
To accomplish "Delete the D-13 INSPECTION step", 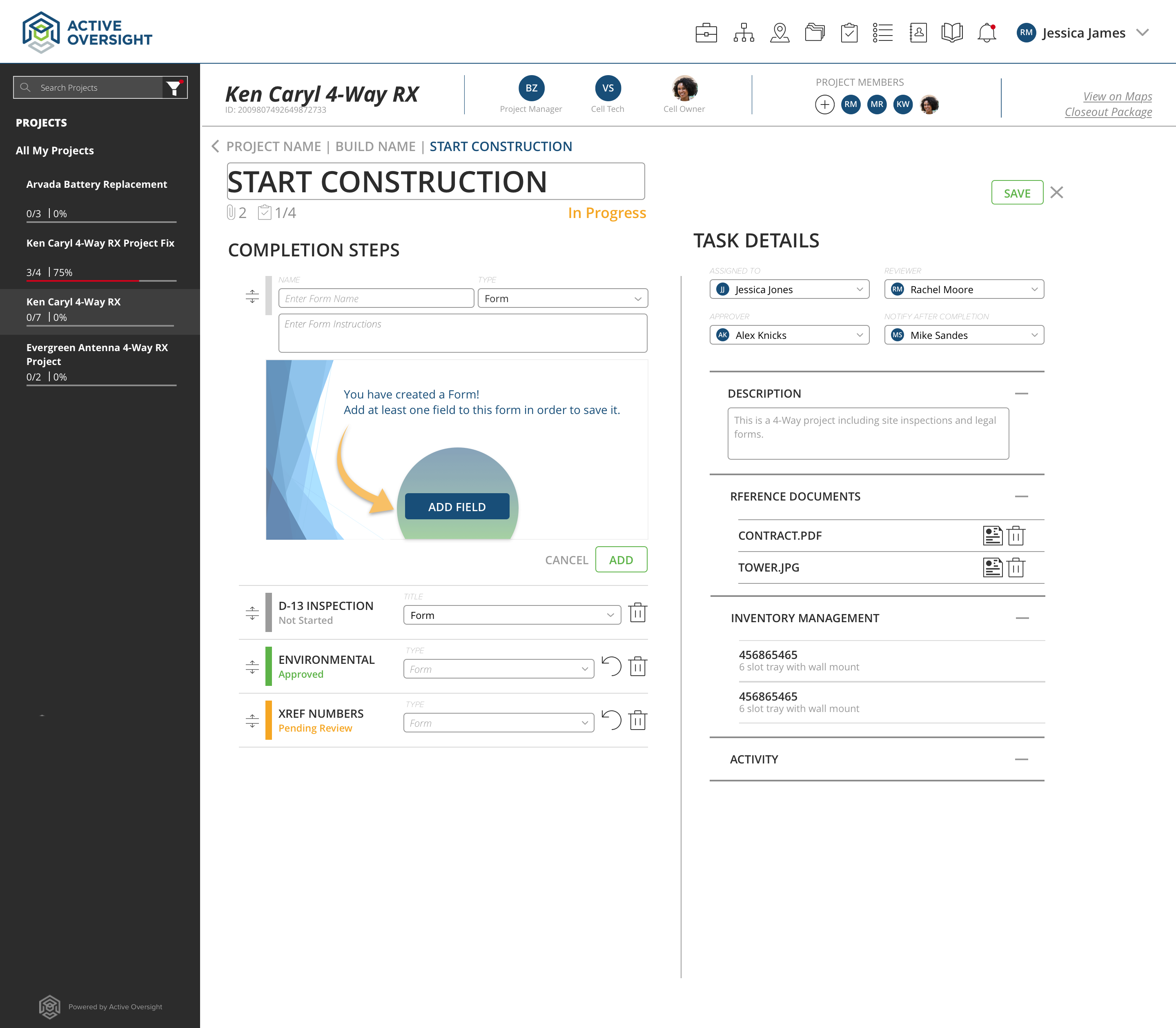I will [x=638, y=613].
